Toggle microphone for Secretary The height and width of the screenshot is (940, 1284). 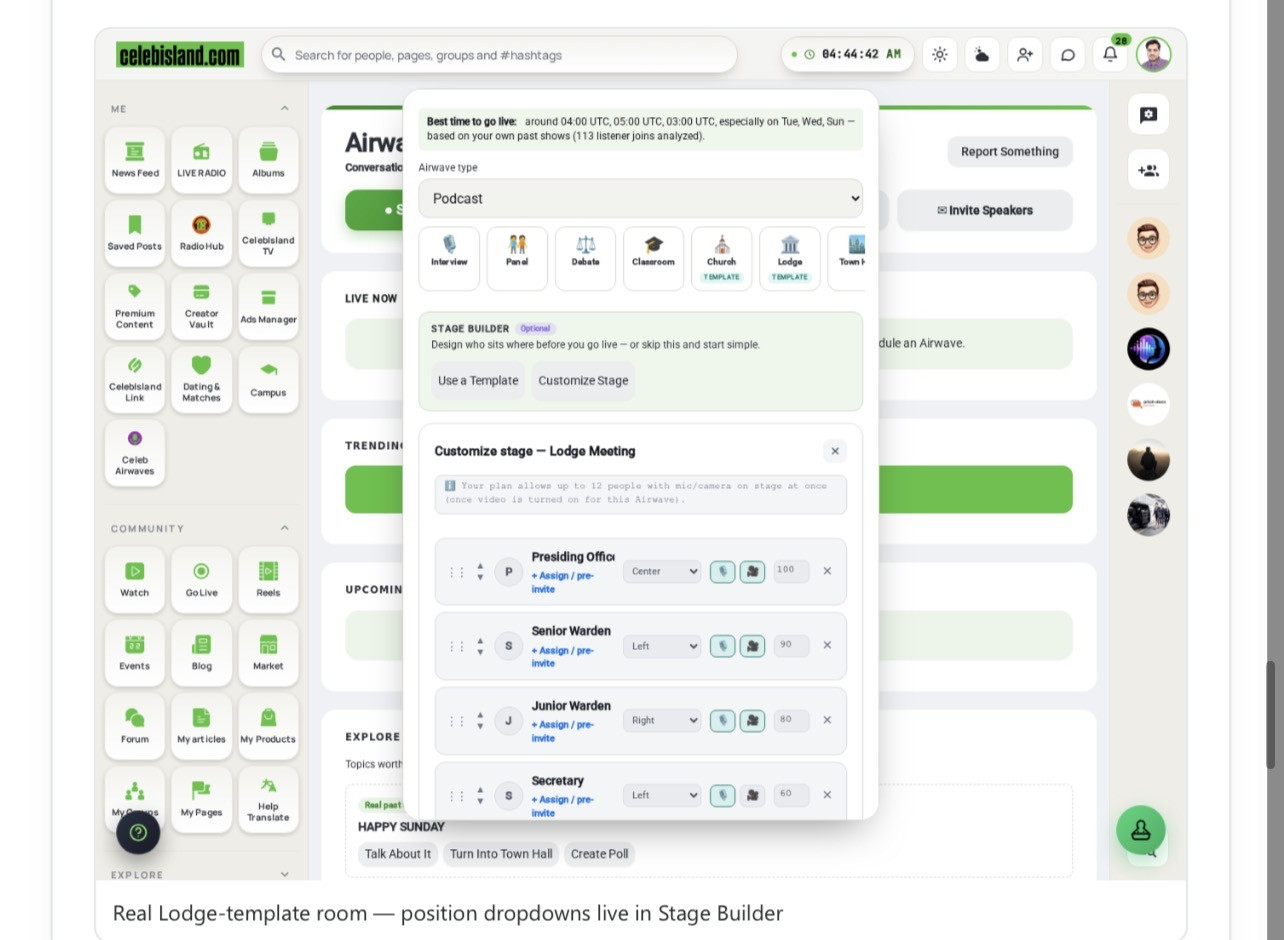point(722,795)
